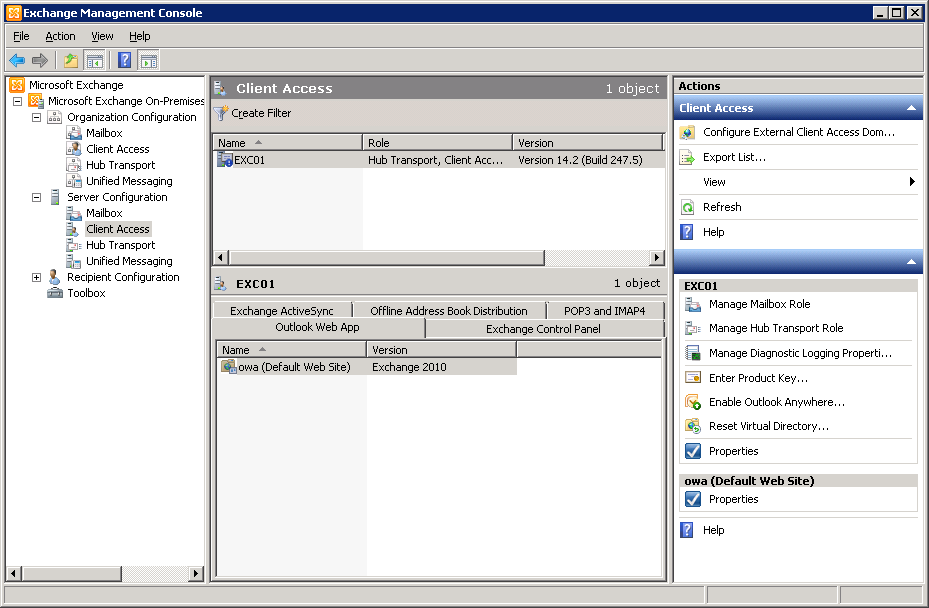Image resolution: width=929 pixels, height=608 pixels.
Task: Open the Exchange Control Panel tab
Action: 543,329
